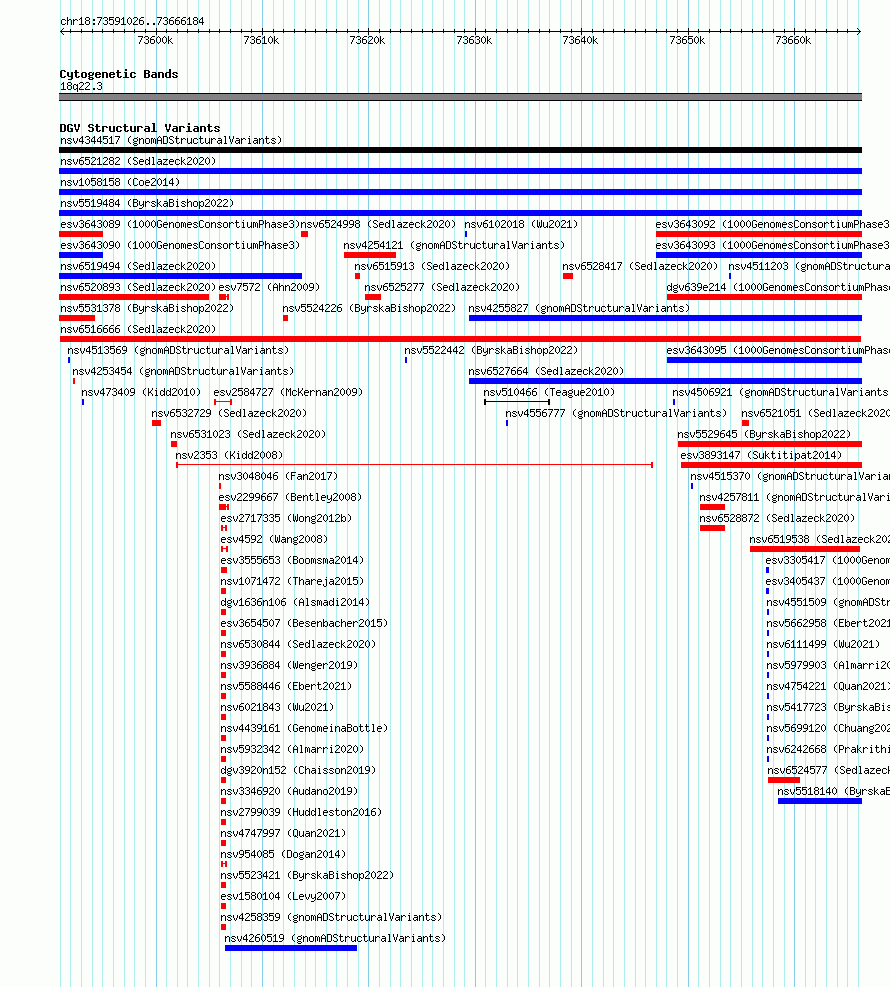This screenshot has width=890, height=987.
Task: Open esv3643090 1000Genomes variant label
Action: click(180, 245)
